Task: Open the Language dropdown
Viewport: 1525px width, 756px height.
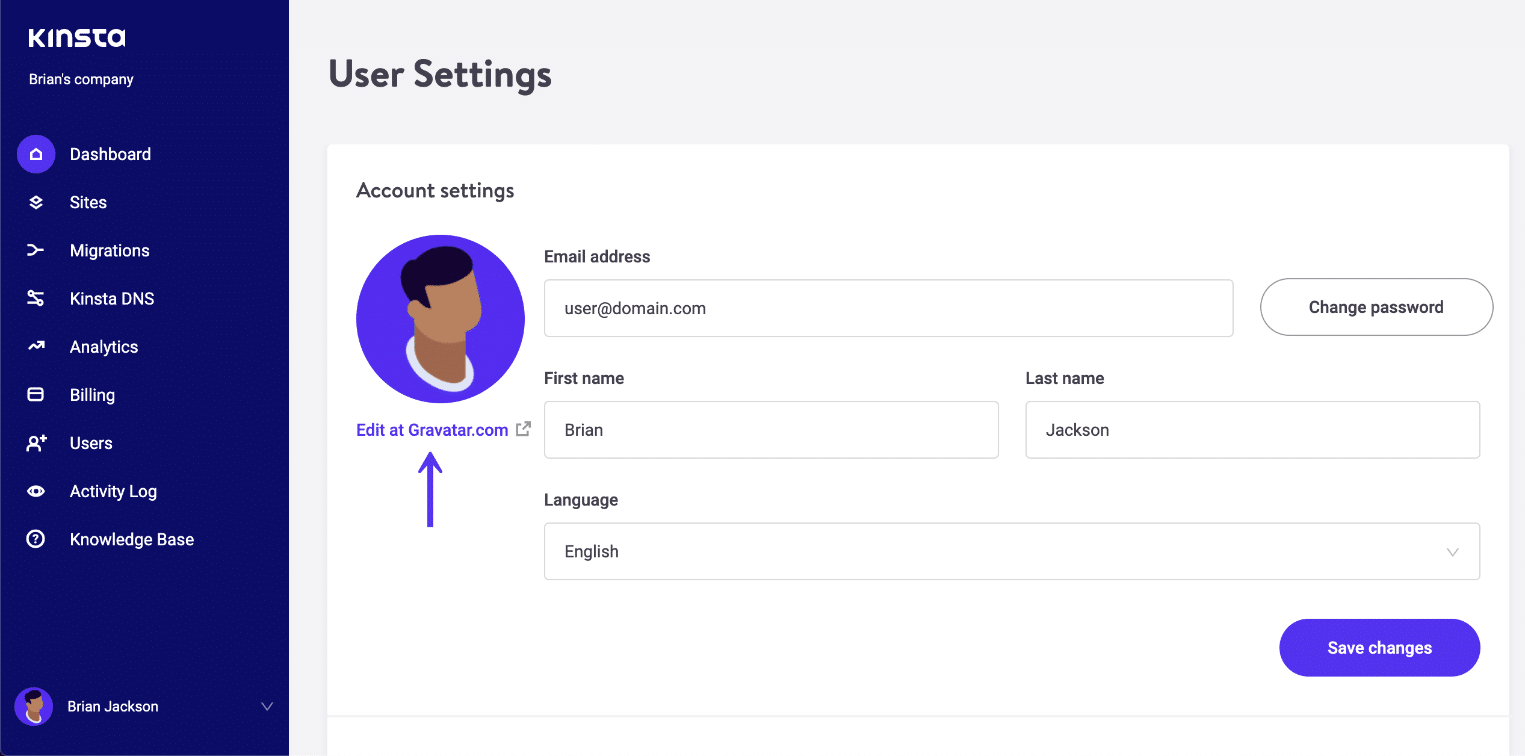Action: click(x=1011, y=551)
